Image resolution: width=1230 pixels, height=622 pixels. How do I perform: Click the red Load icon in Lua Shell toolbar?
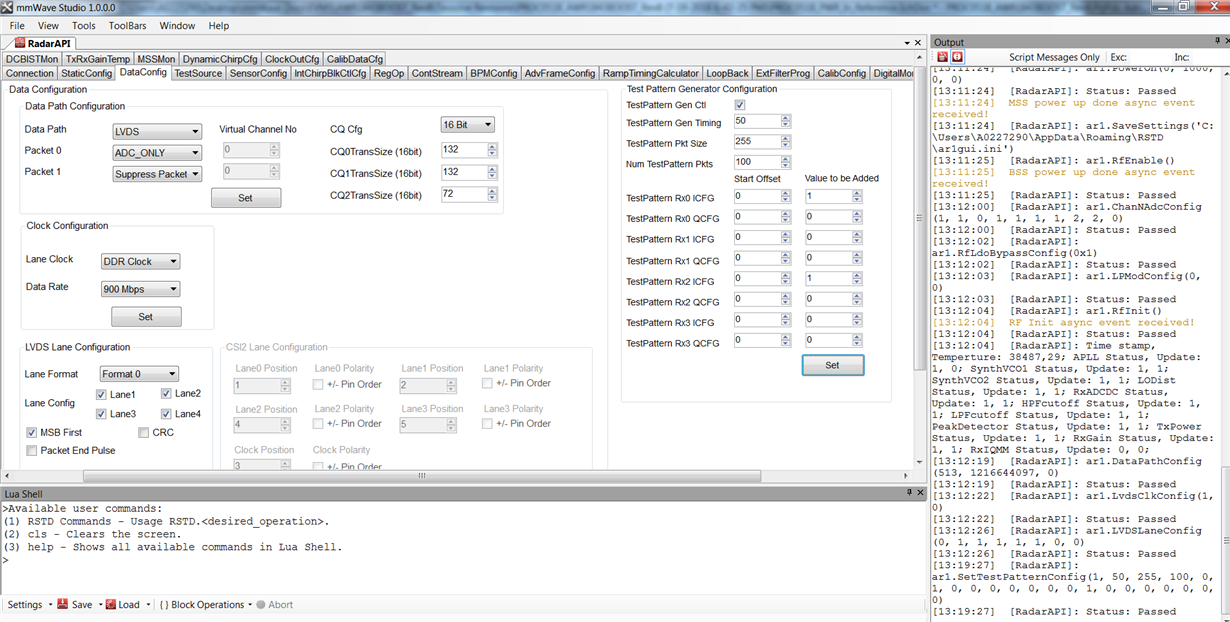(x=109, y=604)
